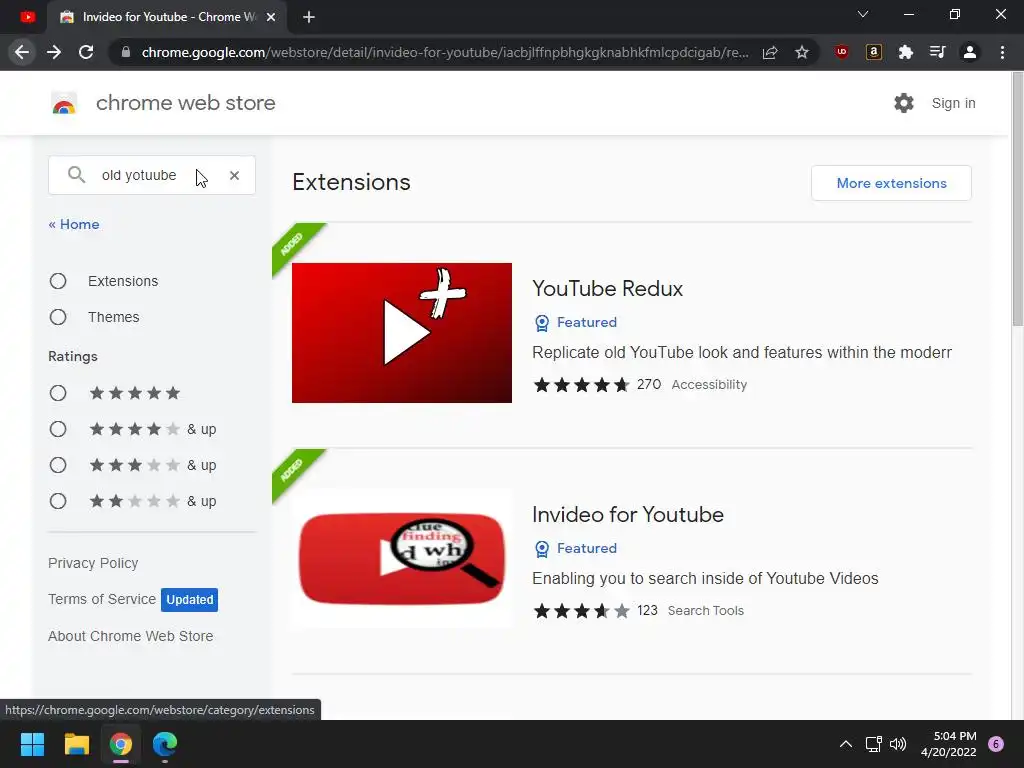Image resolution: width=1024 pixels, height=768 pixels.
Task: Click the Chrome Web Store rainbow logo
Action: (x=64, y=103)
